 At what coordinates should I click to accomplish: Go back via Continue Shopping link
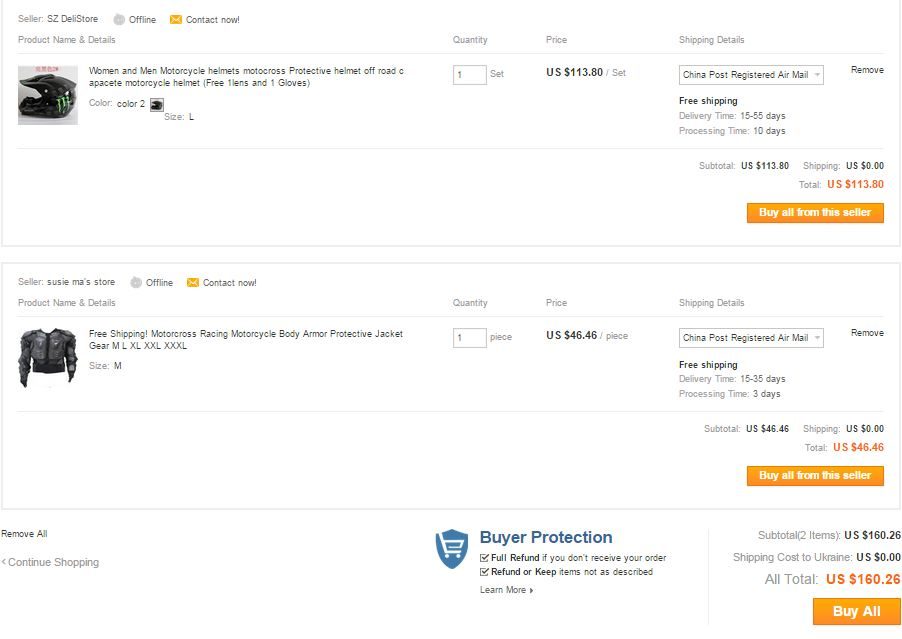pos(50,562)
